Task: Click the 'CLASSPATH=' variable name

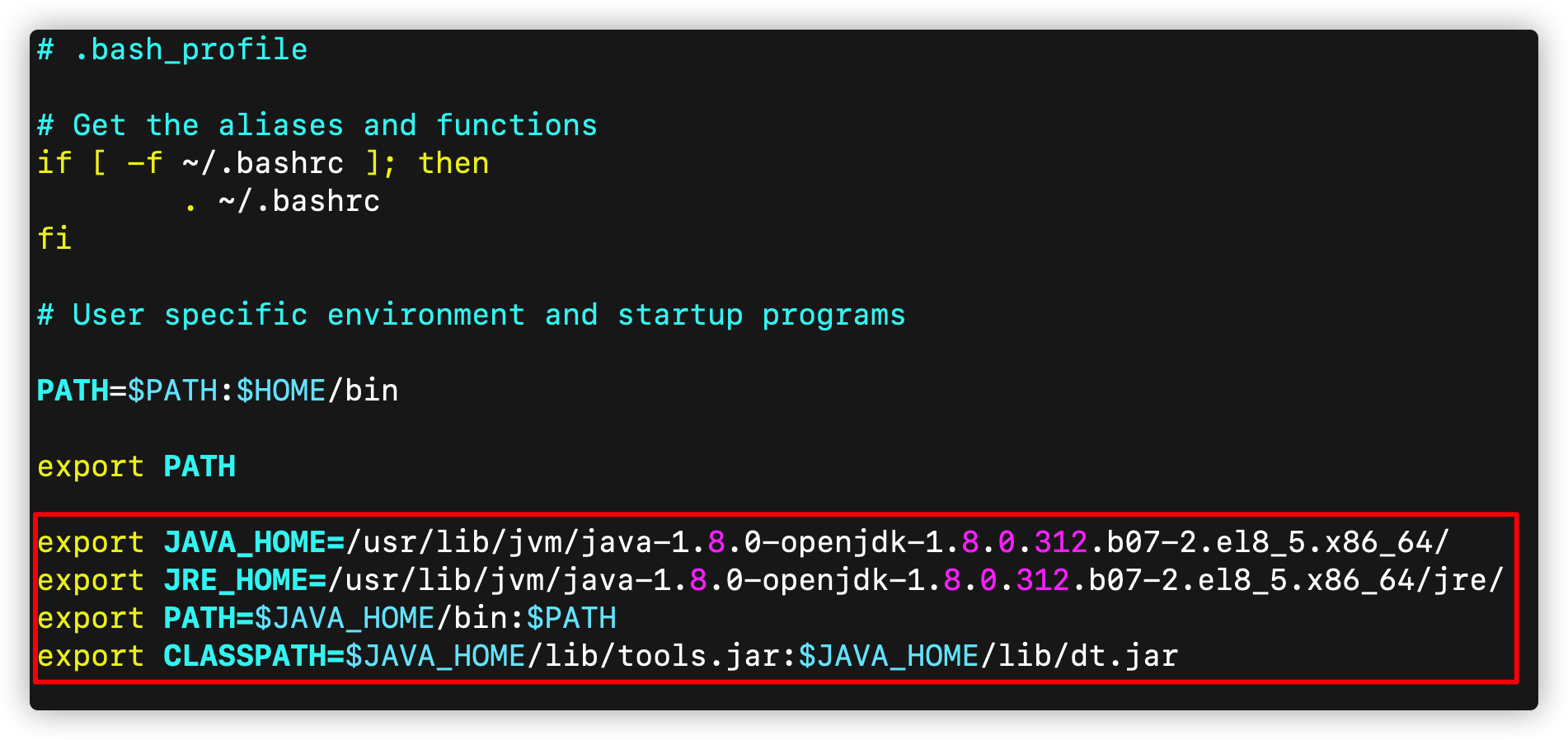Action: point(254,656)
